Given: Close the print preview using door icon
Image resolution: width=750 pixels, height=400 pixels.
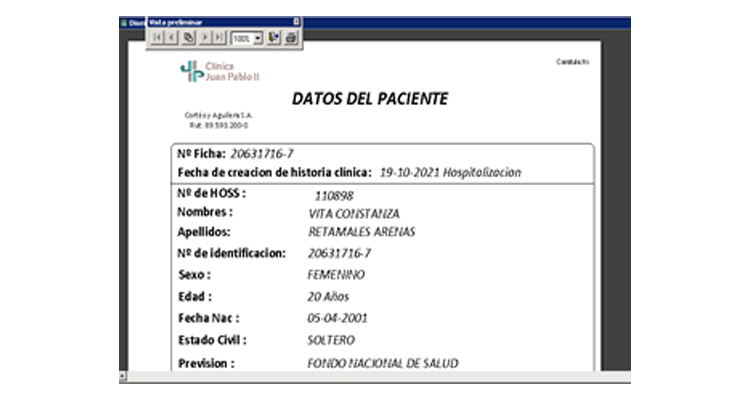Looking at the screenshot, I should click(x=274, y=38).
